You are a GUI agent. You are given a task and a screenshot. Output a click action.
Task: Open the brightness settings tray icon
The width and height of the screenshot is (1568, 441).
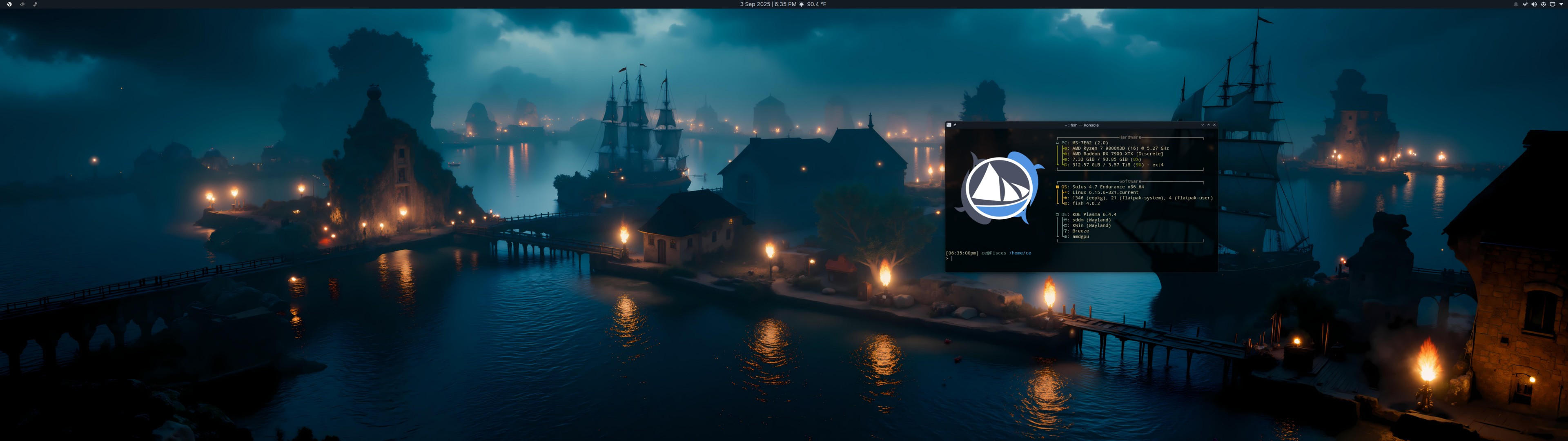(1543, 4)
